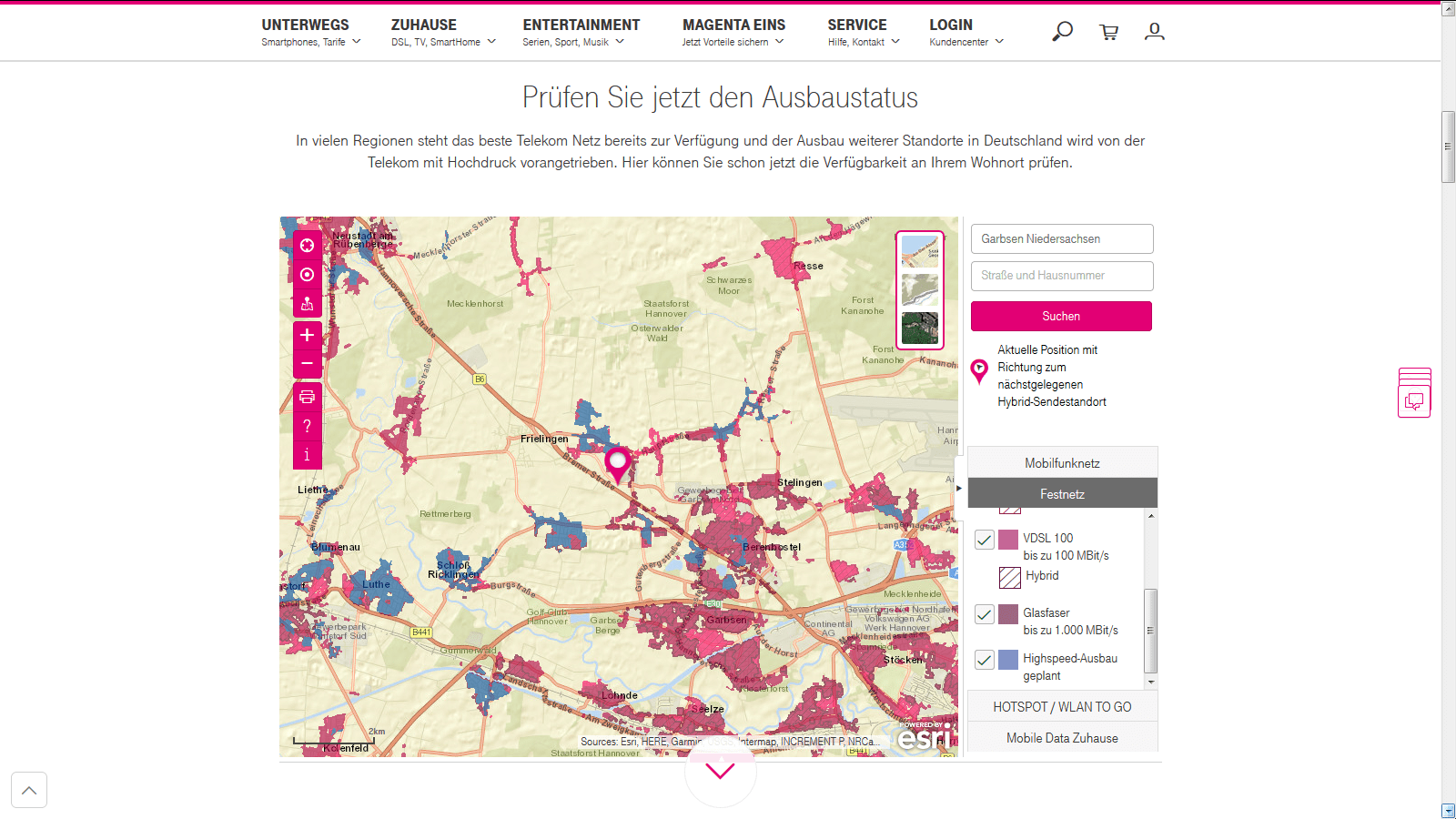The image size is (1456, 819).
Task: Click the 'Aktuelle Position mit' legend text
Action: [1047, 349]
